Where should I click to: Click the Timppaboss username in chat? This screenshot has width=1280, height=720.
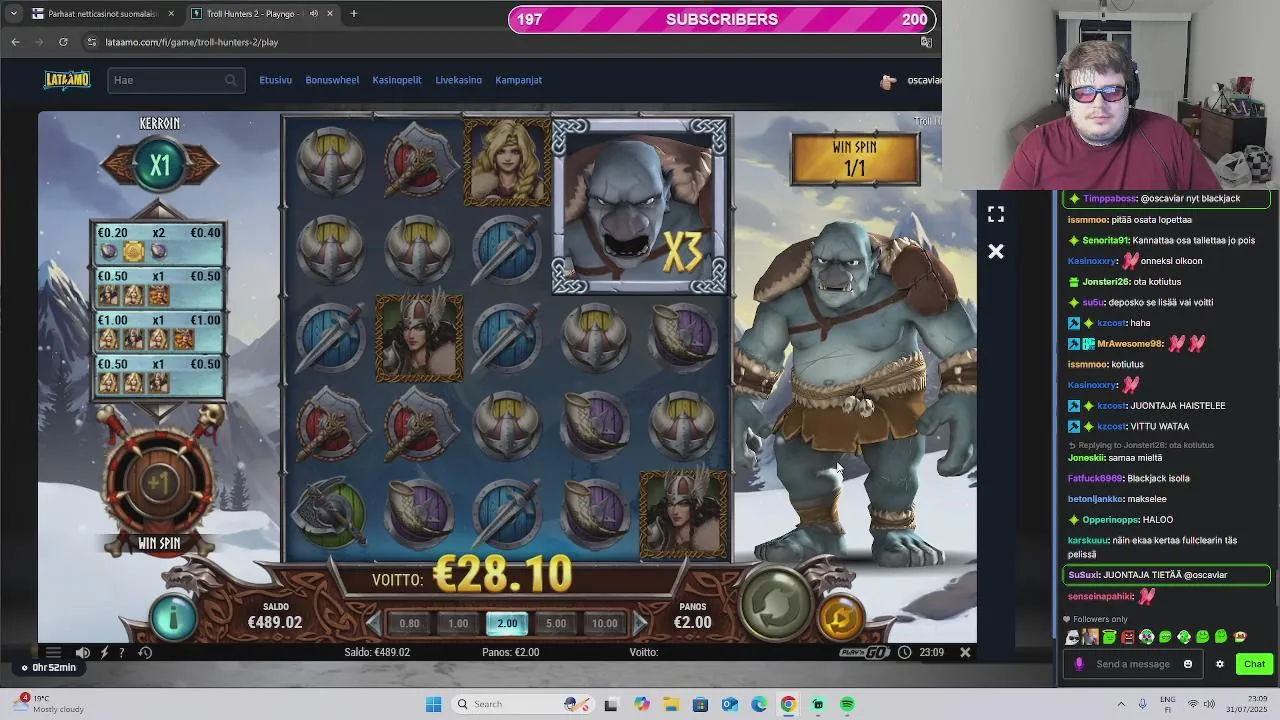1110,198
